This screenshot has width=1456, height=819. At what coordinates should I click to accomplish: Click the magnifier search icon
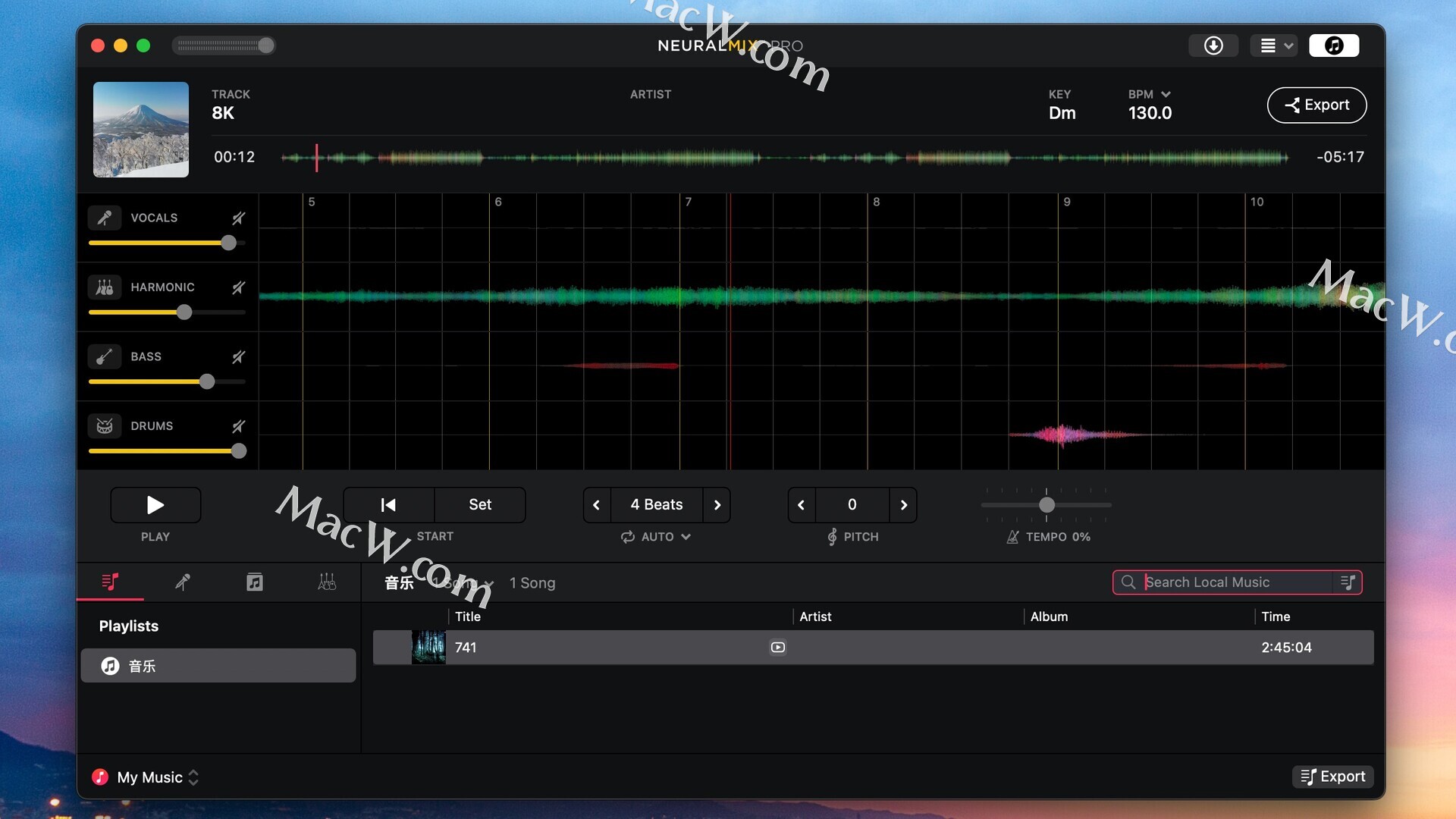coord(1128,582)
